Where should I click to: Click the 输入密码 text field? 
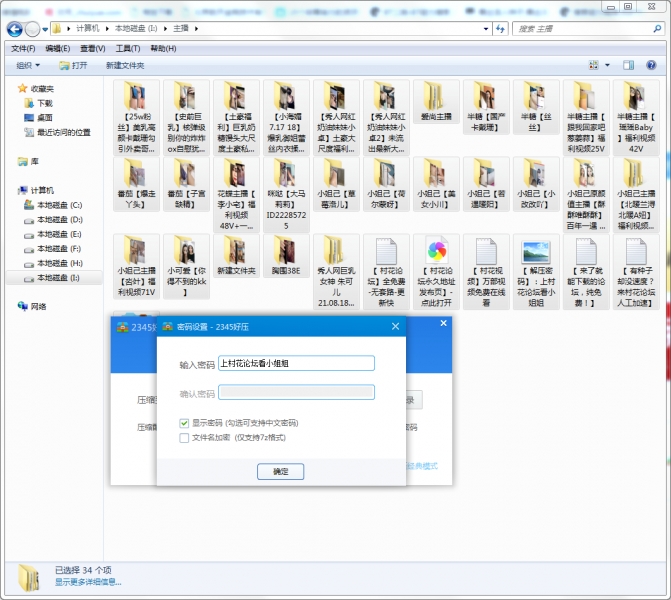coord(296,364)
